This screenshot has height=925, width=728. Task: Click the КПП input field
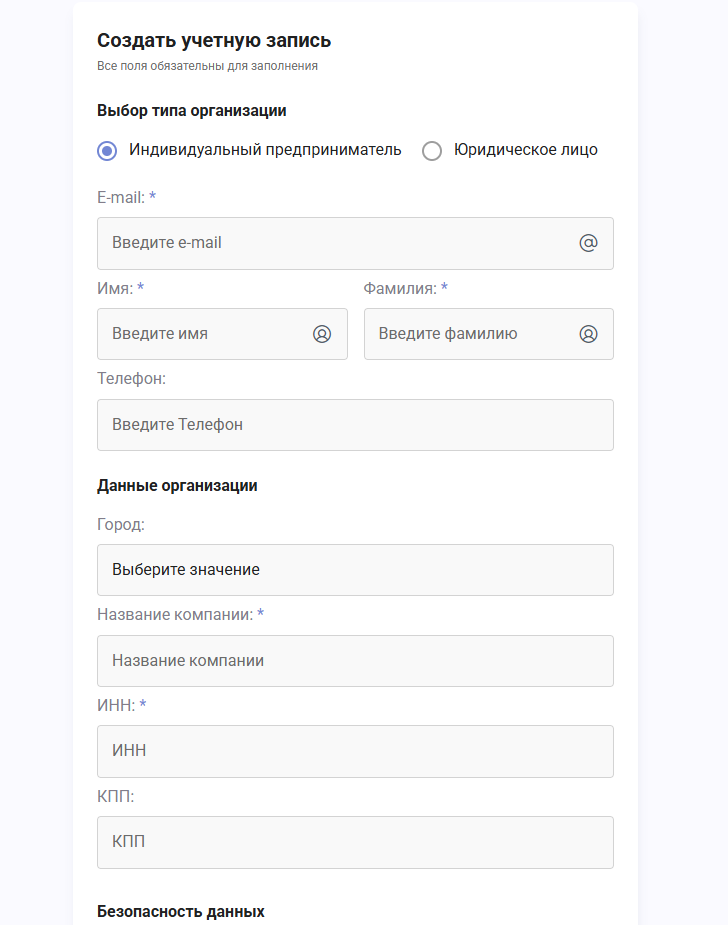[x=355, y=842]
